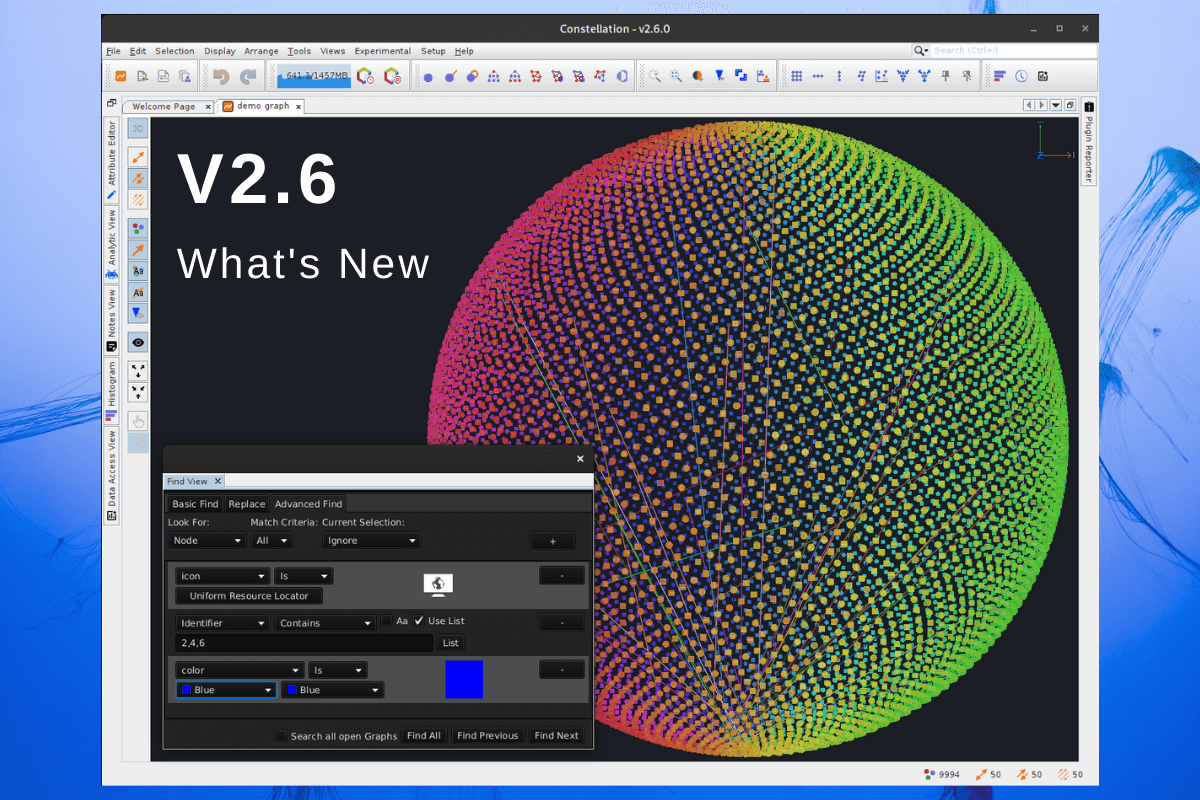Image resolution: width=1200 pixels, height=800 pixels.
Task: Click the hand tool in left sidebar
Action: (138, 421)
